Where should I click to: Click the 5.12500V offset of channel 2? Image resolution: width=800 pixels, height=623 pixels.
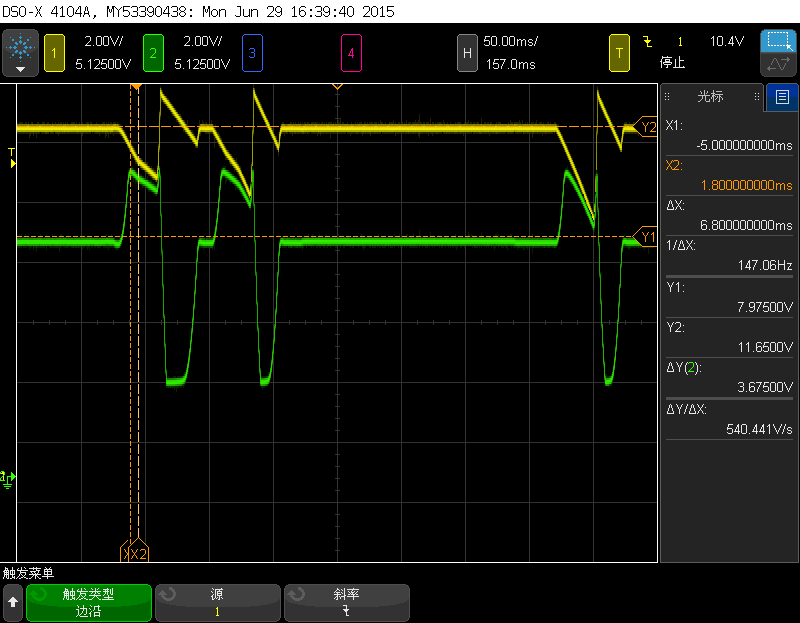point(202,64)
